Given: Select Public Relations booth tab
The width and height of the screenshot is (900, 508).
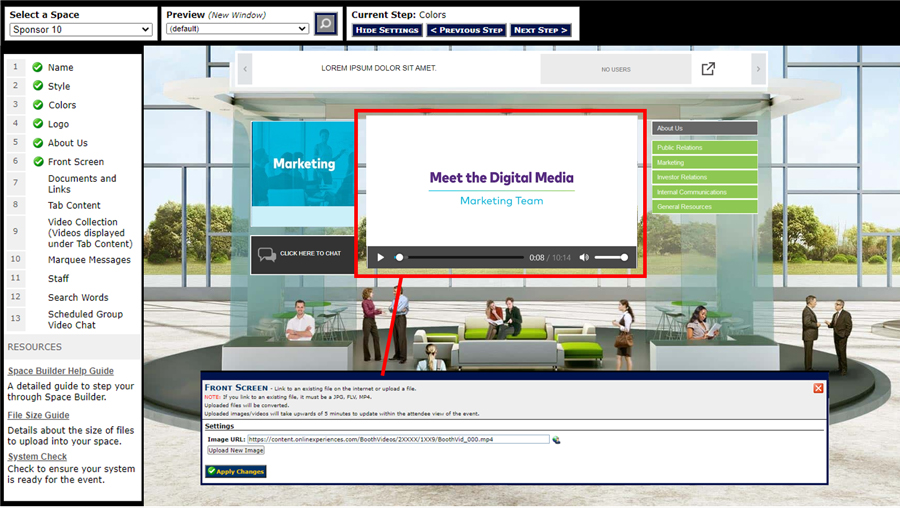Looking at the screenshot, I should [x=705, y=148].
